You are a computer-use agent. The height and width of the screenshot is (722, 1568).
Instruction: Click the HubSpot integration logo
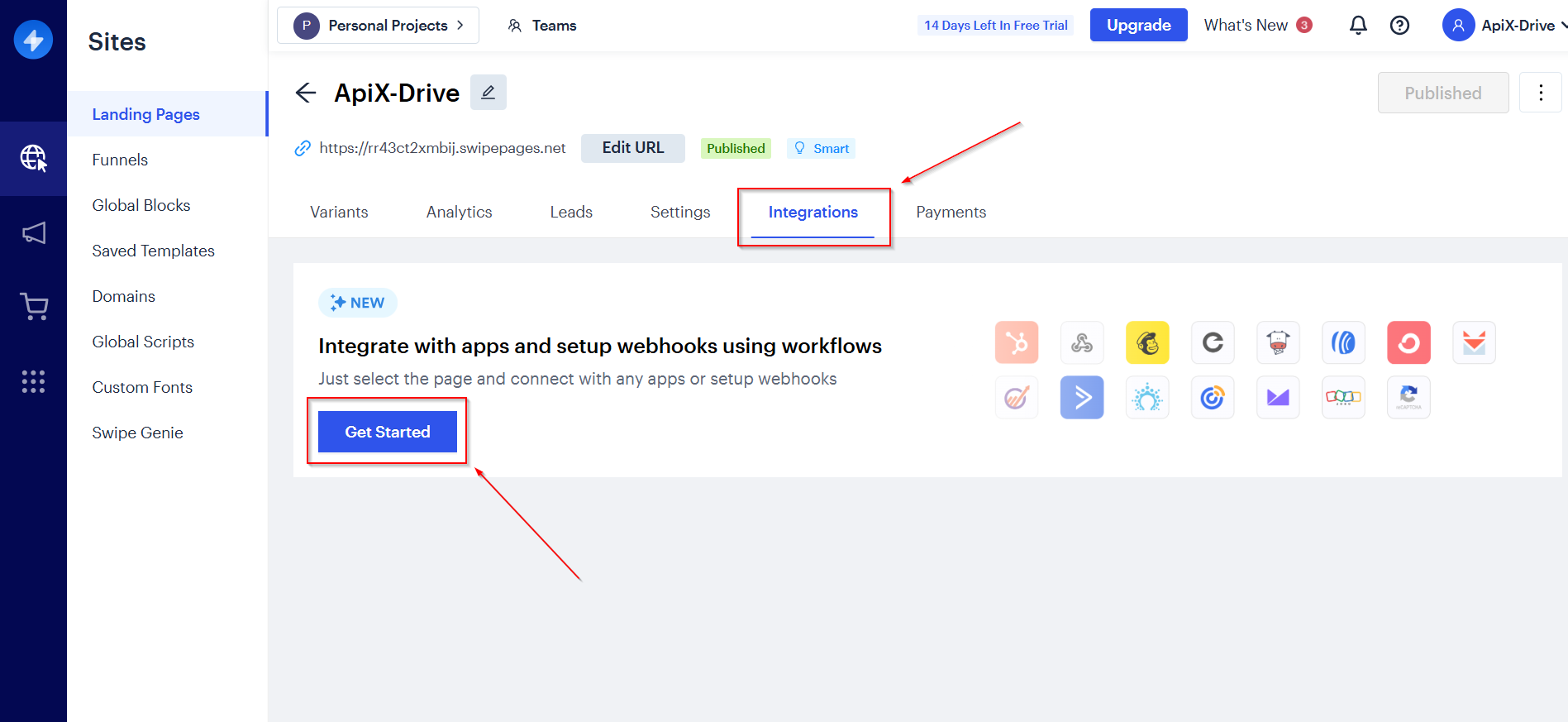(x=1017, y=342)
